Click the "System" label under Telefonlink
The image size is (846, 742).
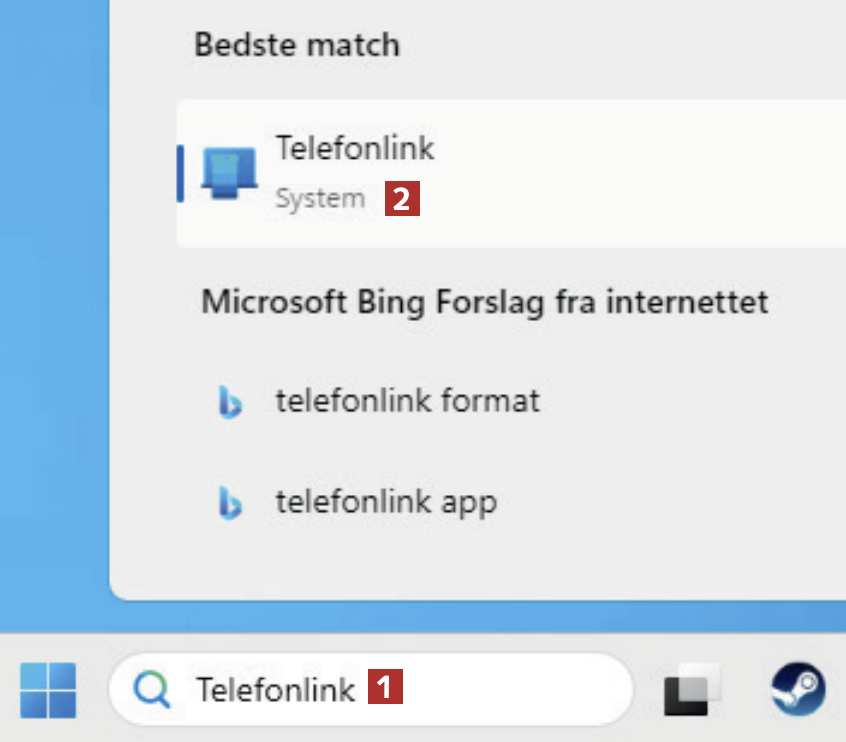click(320, 199)
